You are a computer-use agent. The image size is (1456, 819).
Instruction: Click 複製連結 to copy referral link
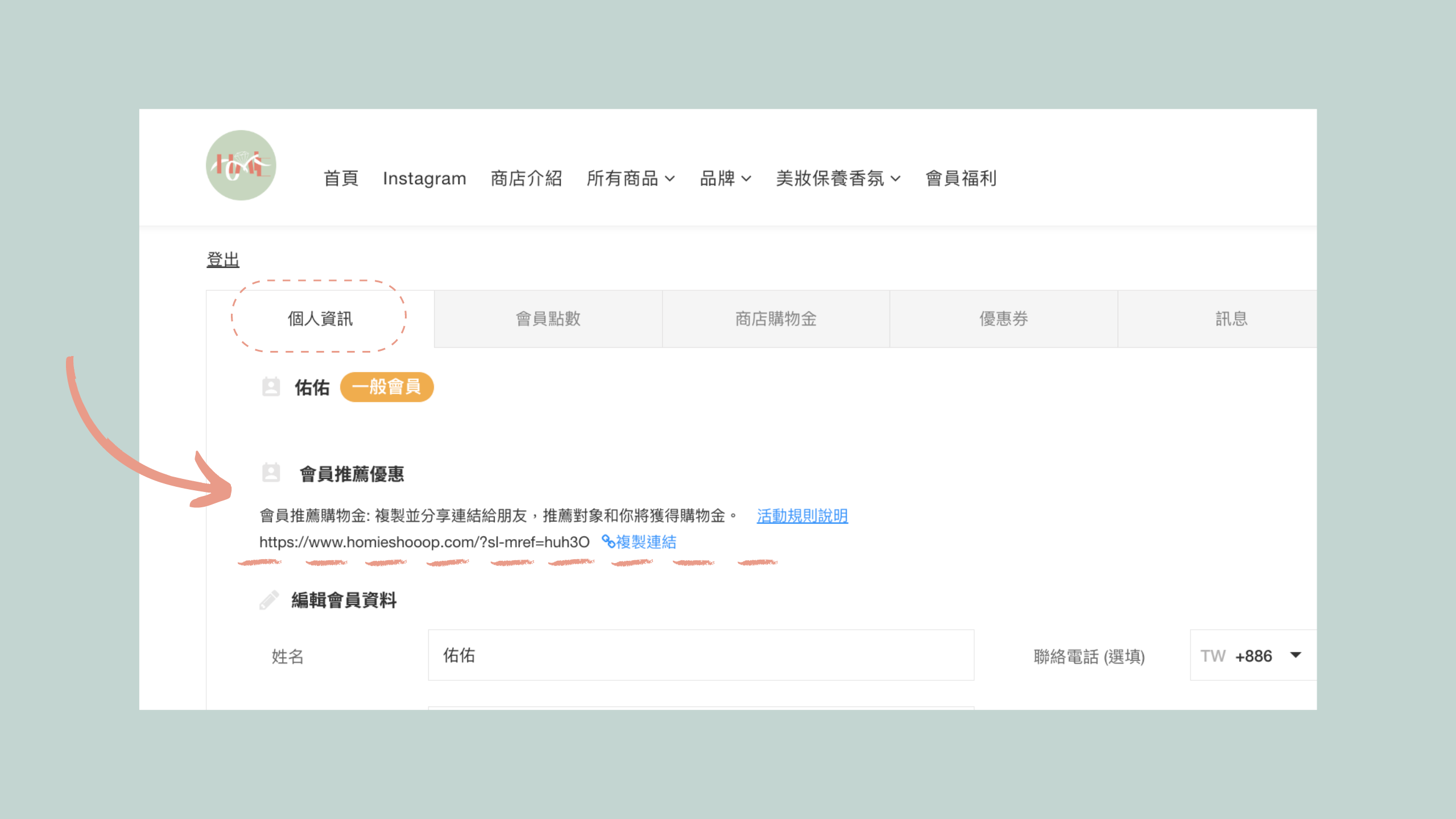(639, 542)
